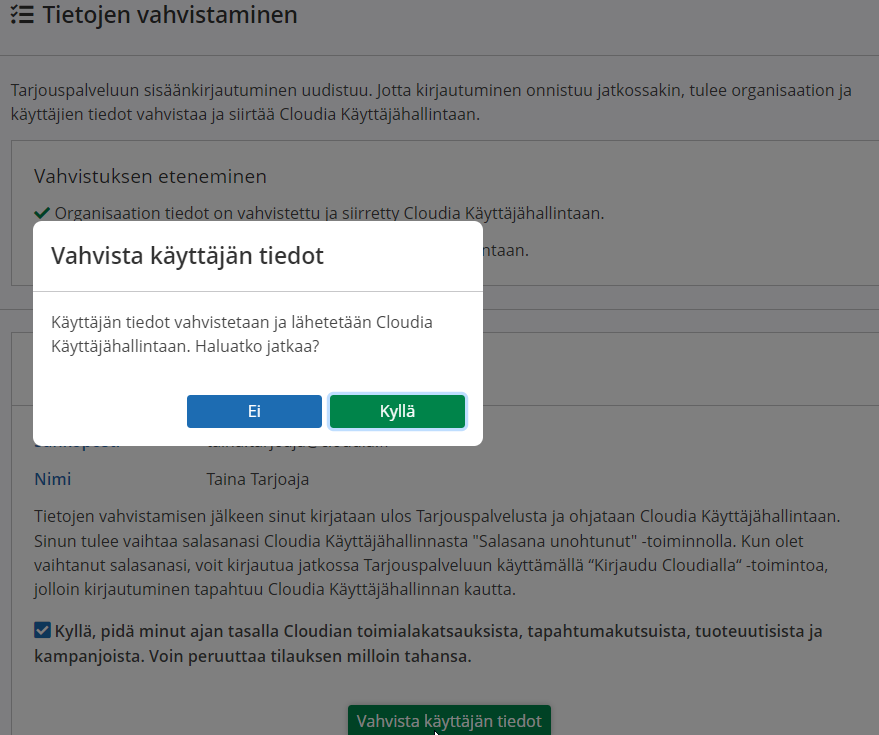The width and height of the screenshot is (879, 735).
Task: Click the Tietojen vahvistaminen page title
Action: pyautogui.click(x=170, y=15)
